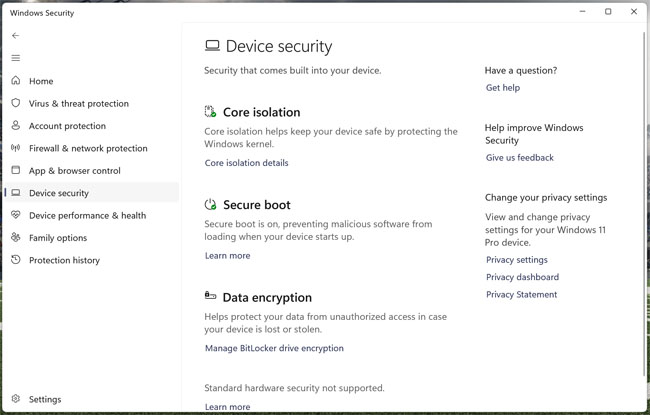The width and height of the screenshot is (650, 415).
Task: Open Core isolation details link
Action: point(246,163)
